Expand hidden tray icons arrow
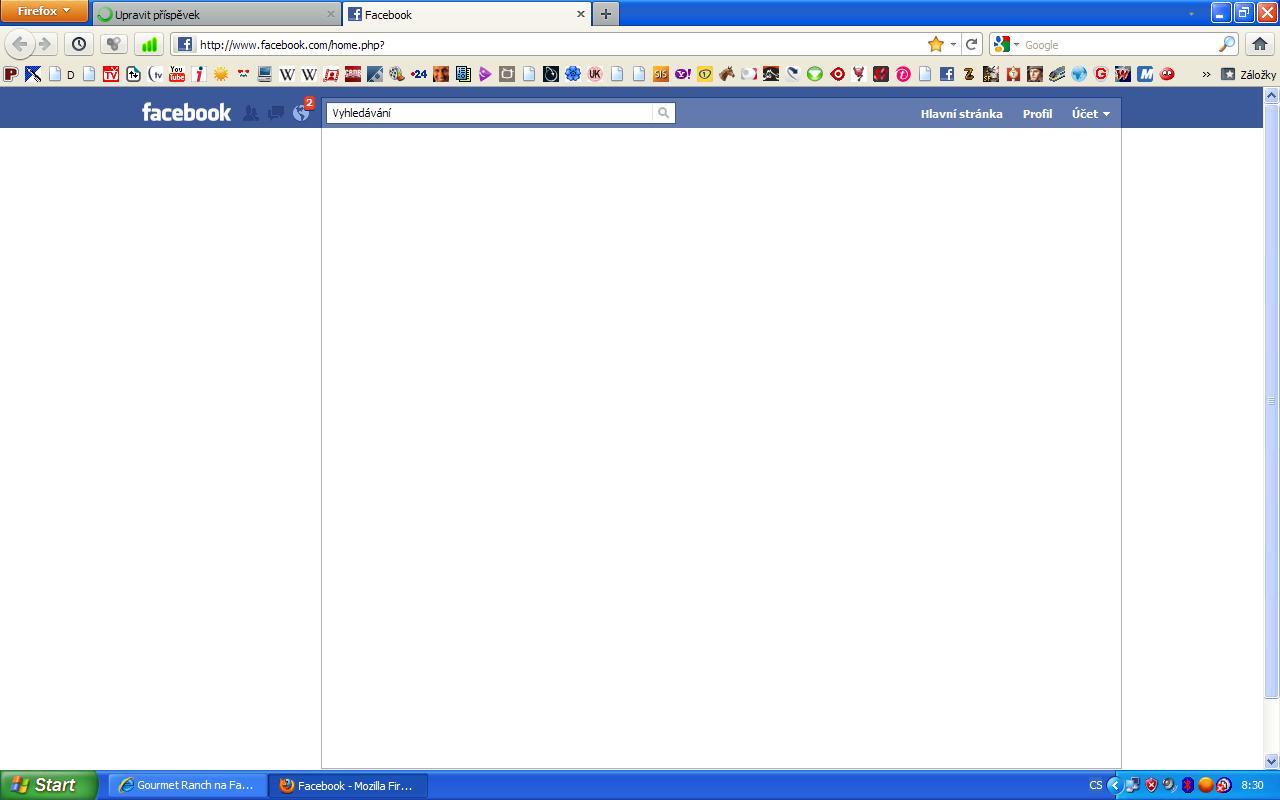 tap(1114, 785)
